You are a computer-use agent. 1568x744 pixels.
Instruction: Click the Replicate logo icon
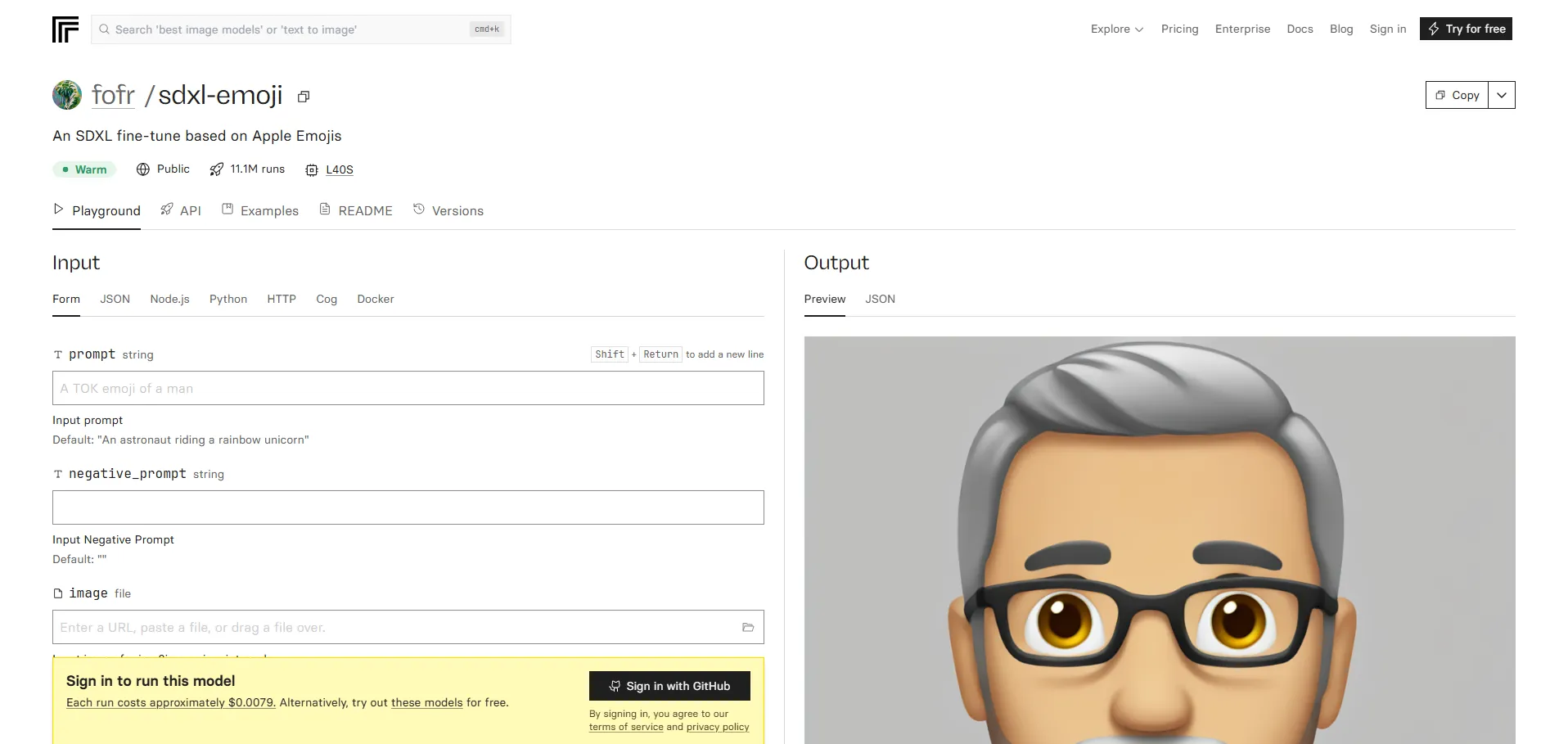[x=65, y=29]
